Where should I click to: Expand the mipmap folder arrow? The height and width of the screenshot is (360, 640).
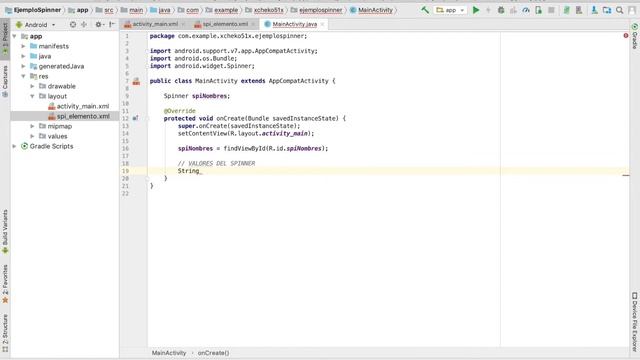click(33, 126)
